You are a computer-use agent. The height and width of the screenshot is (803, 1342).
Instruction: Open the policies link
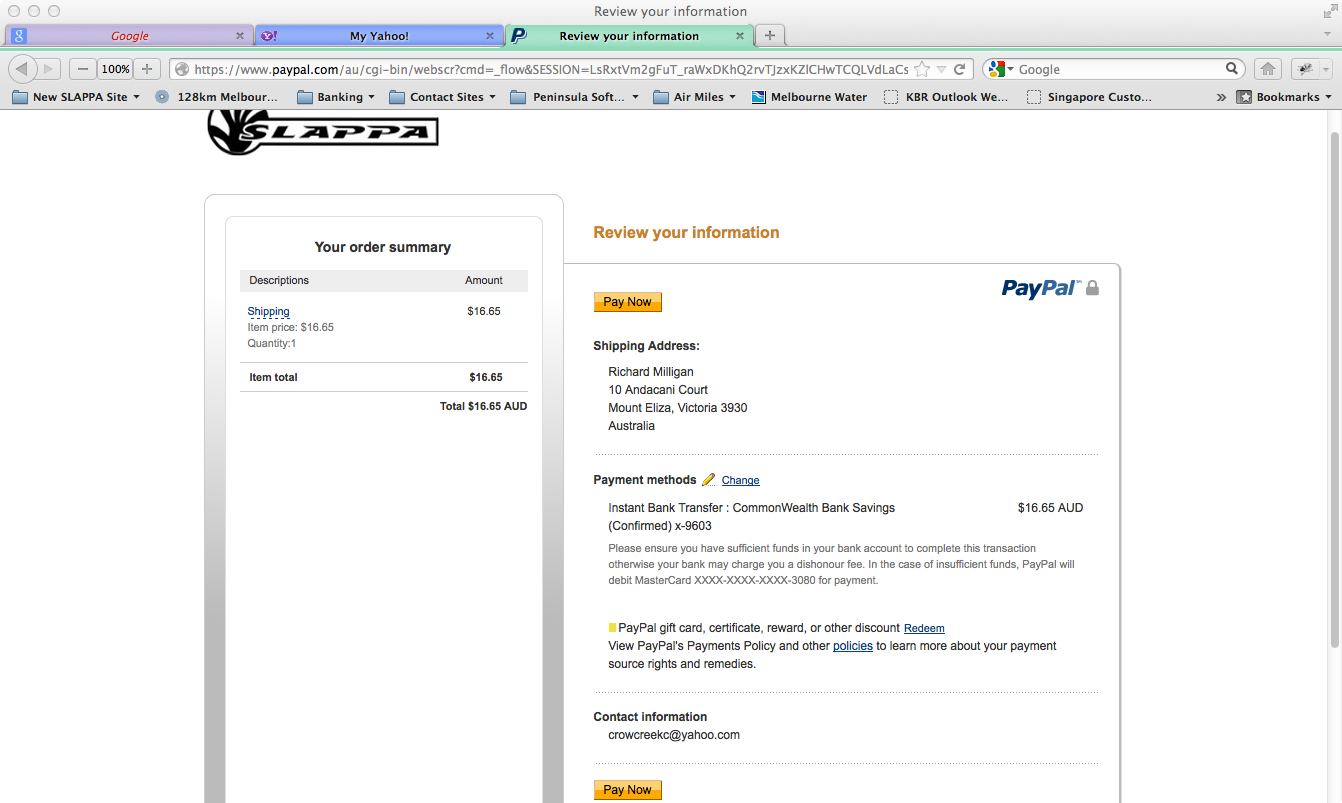click(x=853, y=646)
